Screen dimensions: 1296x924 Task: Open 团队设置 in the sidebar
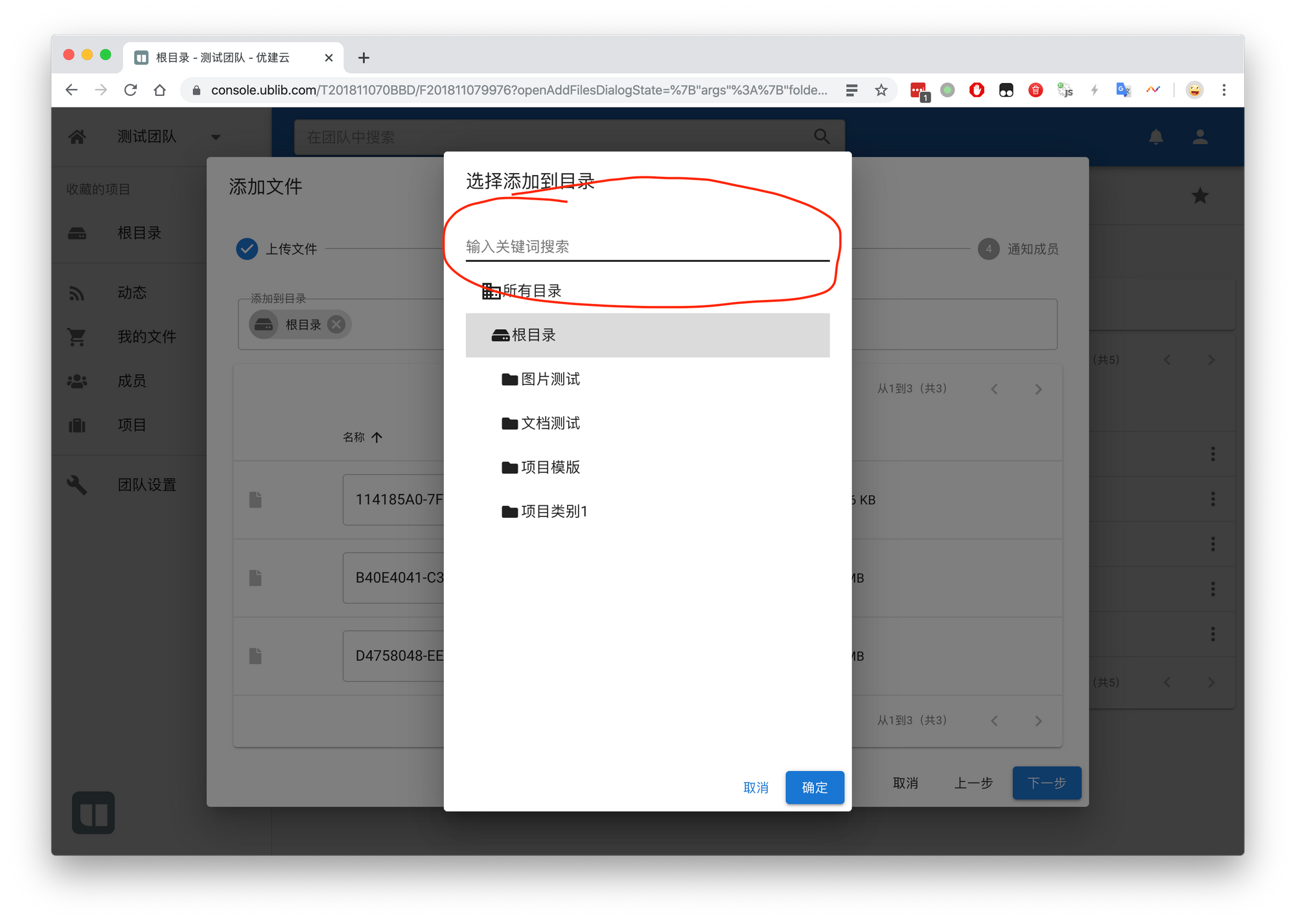(x=146, y=485)
